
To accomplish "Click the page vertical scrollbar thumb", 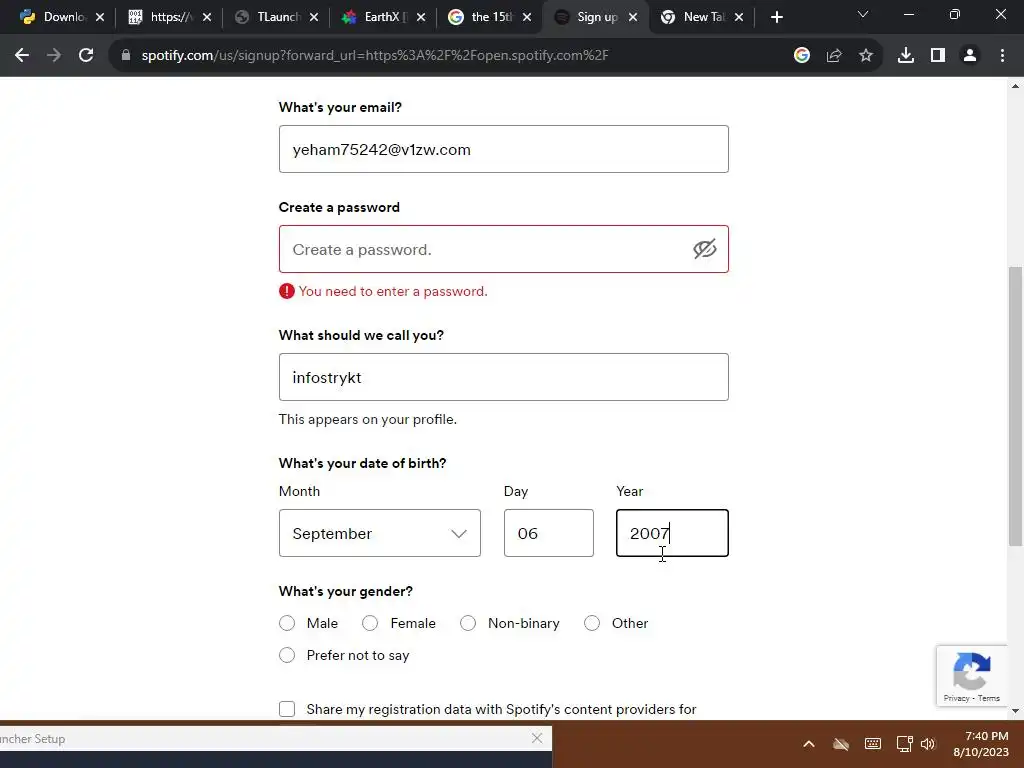I will (1015, 406).
